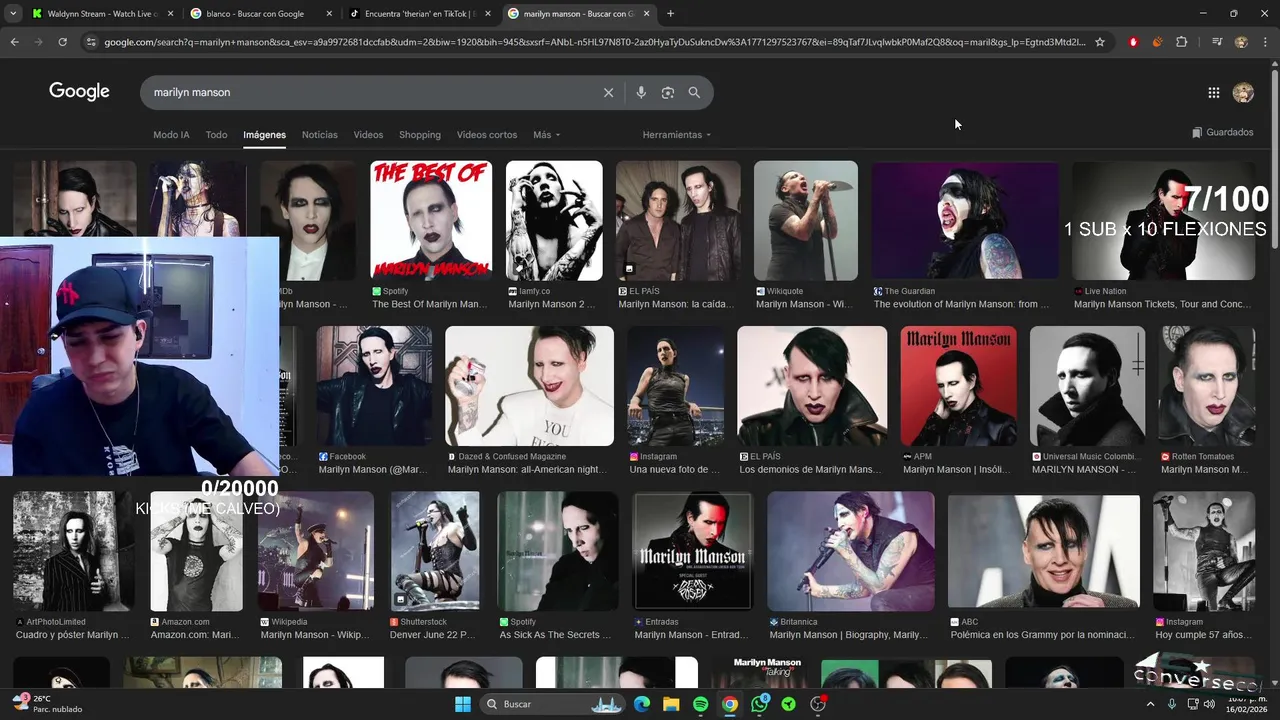
Task: Open the media controls icon in Chrome's toolbar
Action: pyautogui.click(x=1217, y=42)
